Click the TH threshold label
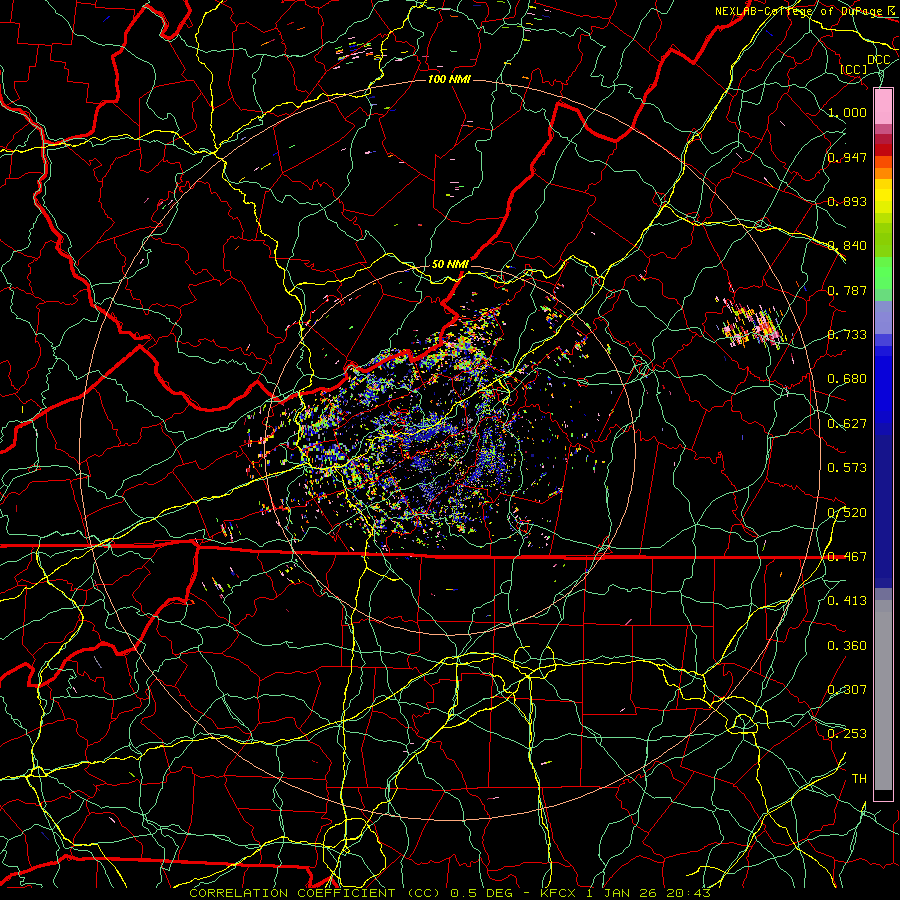The image size is (900, 900). tap(859, 779)
